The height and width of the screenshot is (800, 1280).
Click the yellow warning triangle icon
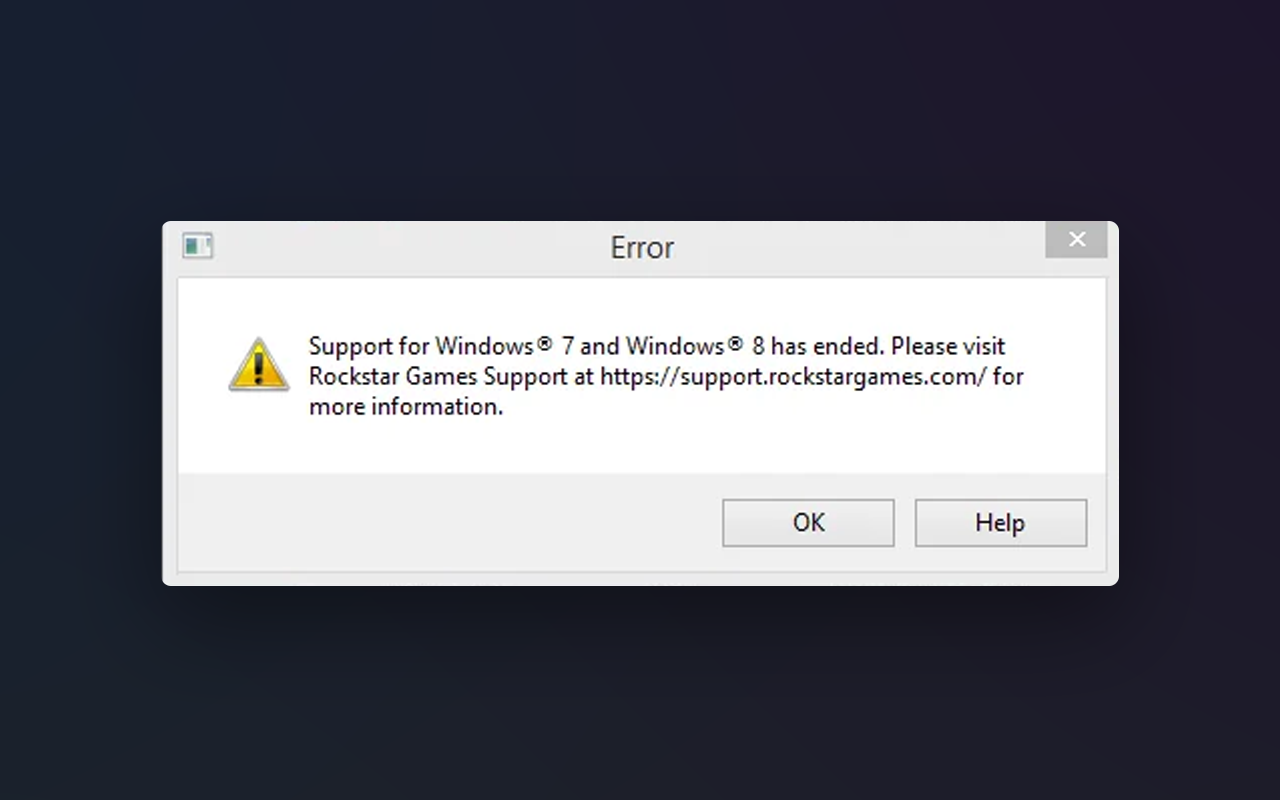pos(259,364)
